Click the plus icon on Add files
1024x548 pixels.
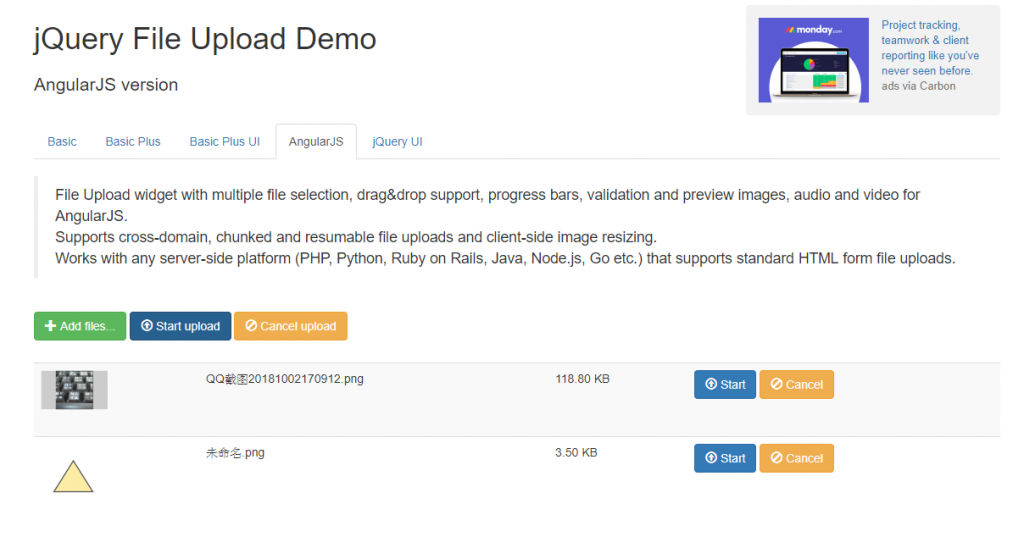coord(50,326)
